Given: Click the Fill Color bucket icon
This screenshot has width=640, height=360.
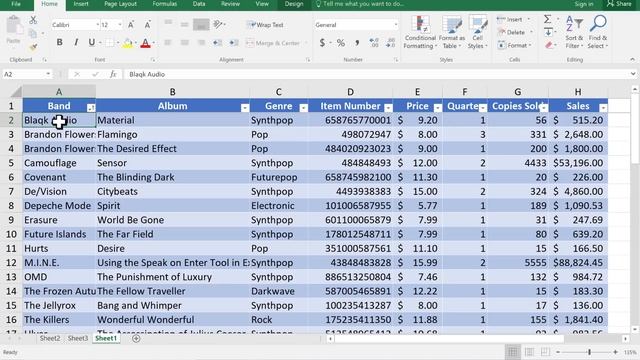Looking at the screenshot, I should 128,43.
